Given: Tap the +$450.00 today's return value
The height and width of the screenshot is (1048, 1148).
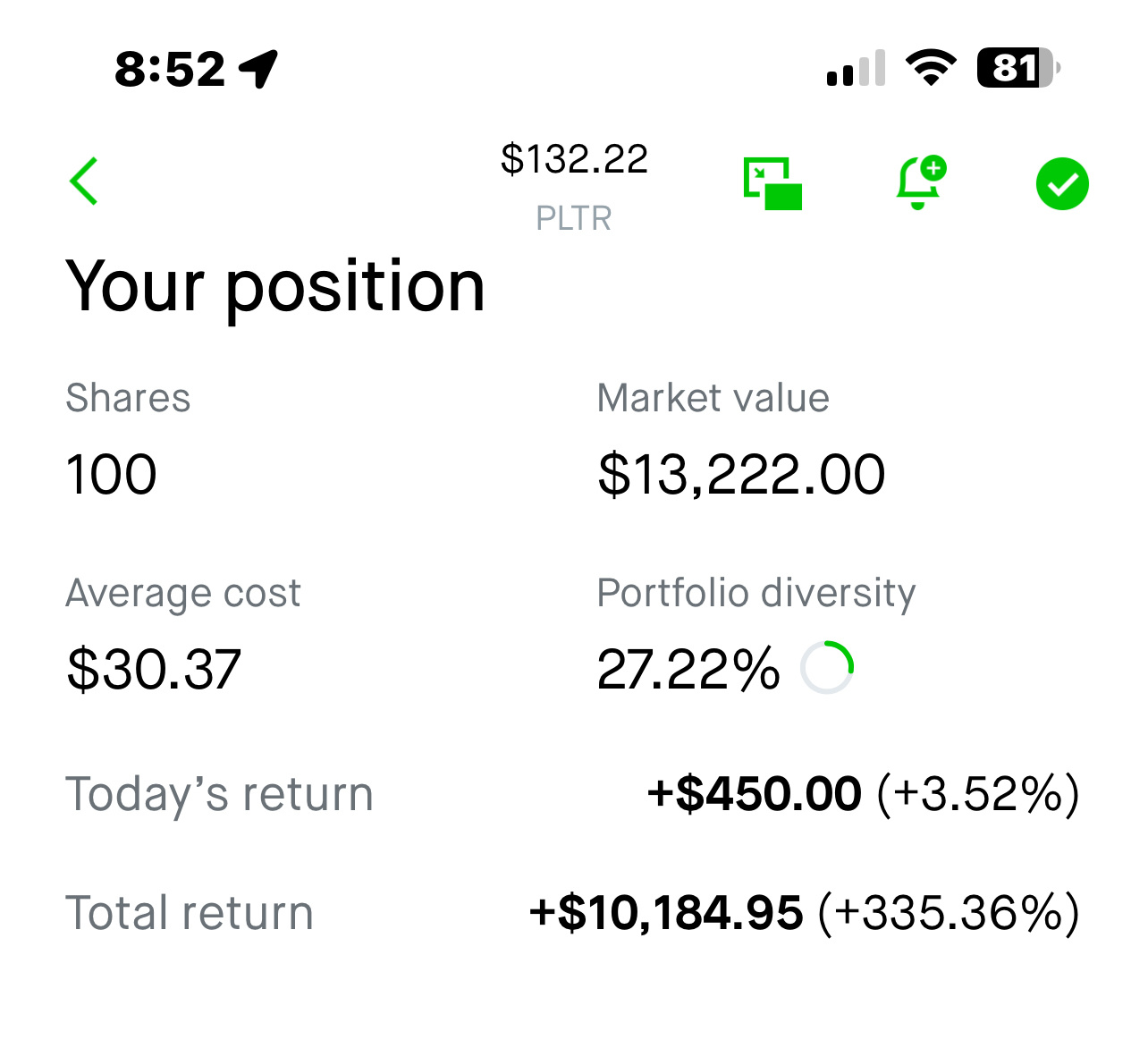Looking at the screenshot, I should point(755,794).
